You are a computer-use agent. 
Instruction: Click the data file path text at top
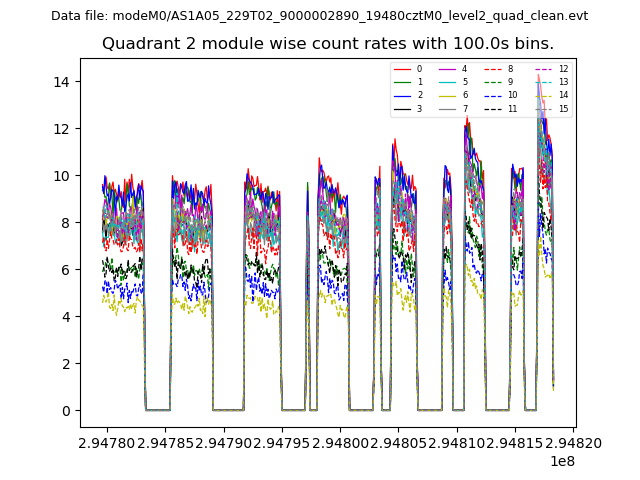(x=319, y=16)
